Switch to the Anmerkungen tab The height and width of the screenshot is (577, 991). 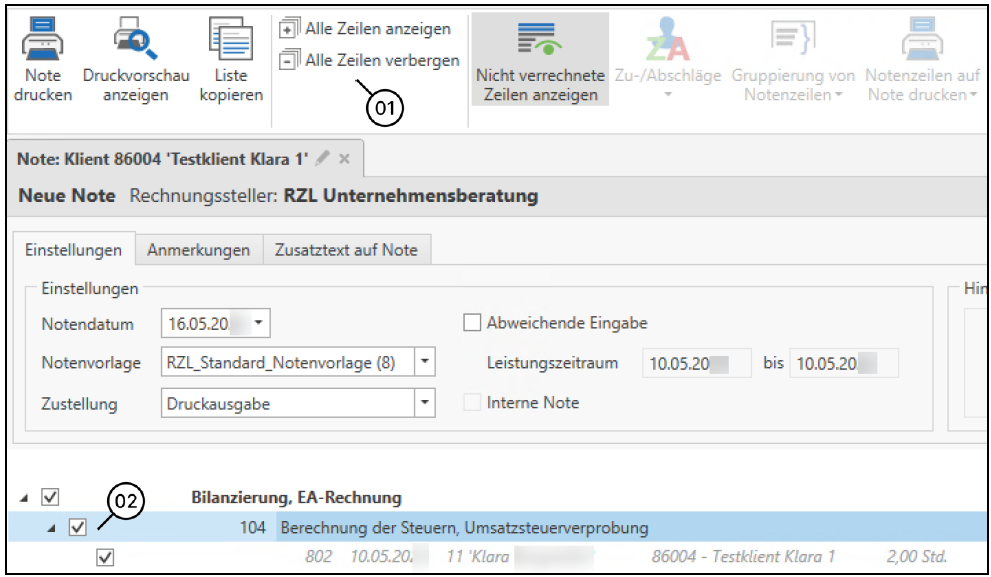click(198, 251)
